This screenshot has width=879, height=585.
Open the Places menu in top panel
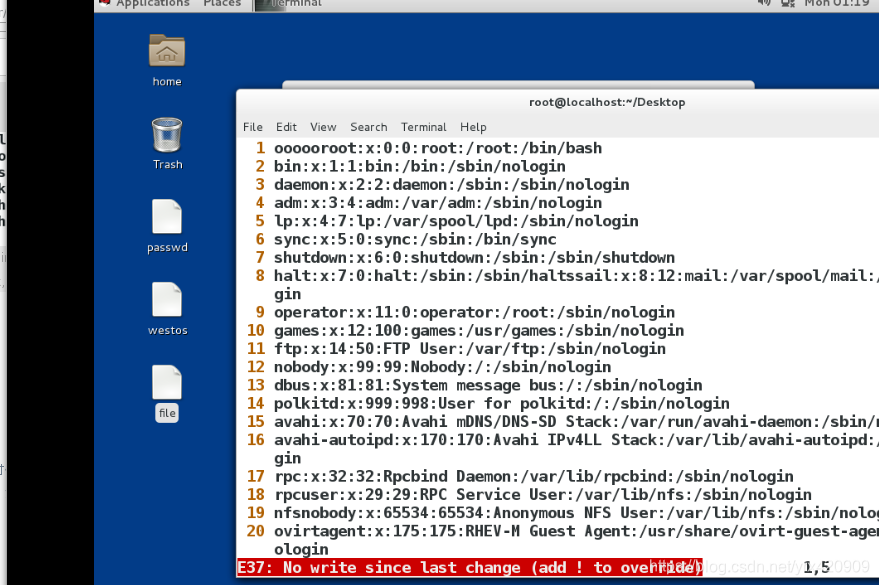pos(222,3)
